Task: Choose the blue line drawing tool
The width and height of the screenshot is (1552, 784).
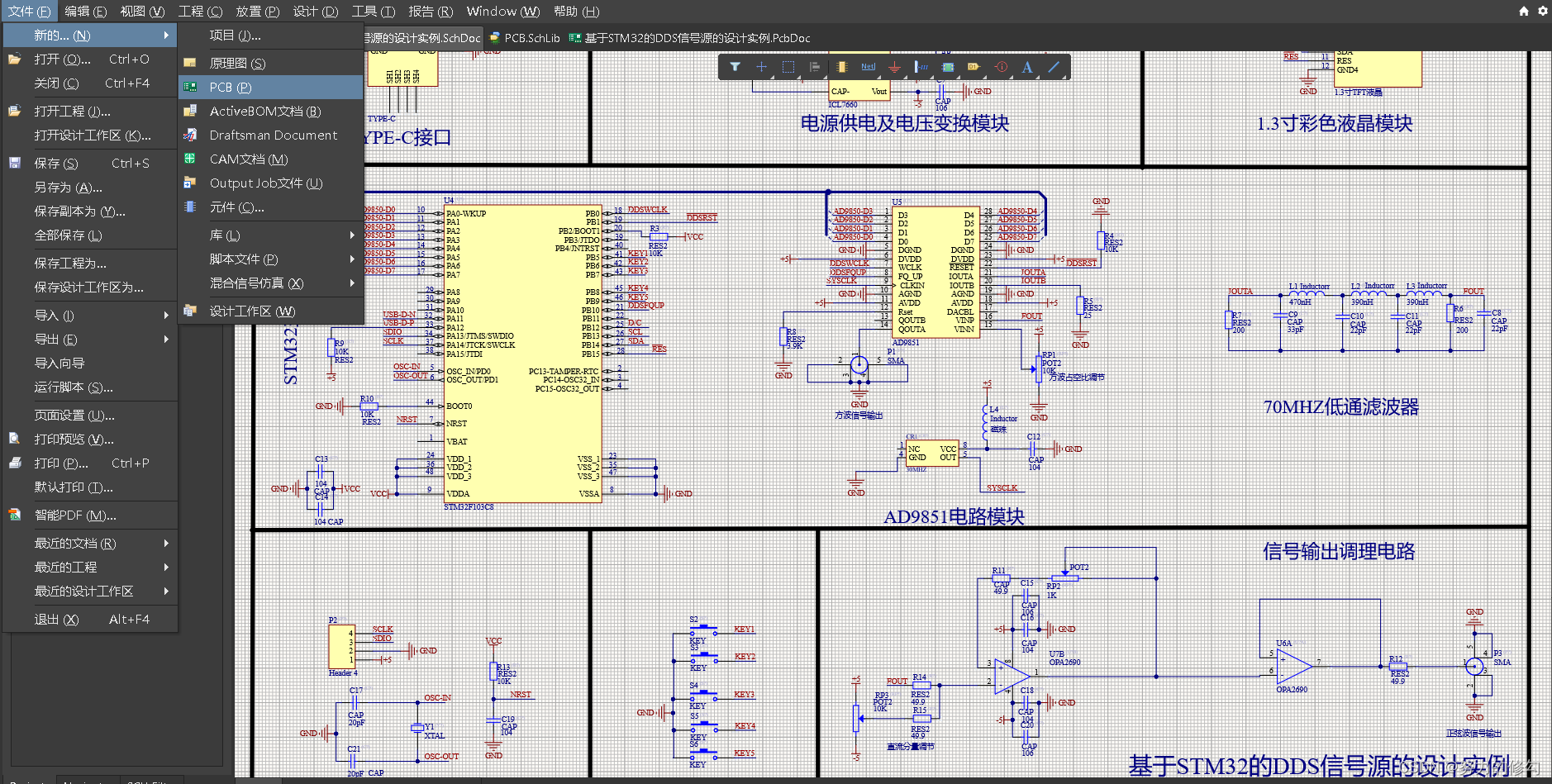Action: [x=1054, y=67]
